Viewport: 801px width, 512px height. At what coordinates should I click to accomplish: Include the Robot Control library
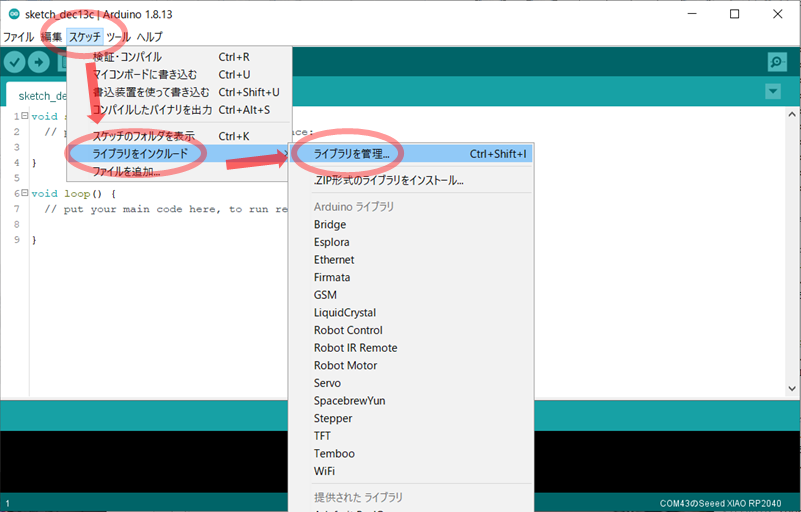[411, 330]
